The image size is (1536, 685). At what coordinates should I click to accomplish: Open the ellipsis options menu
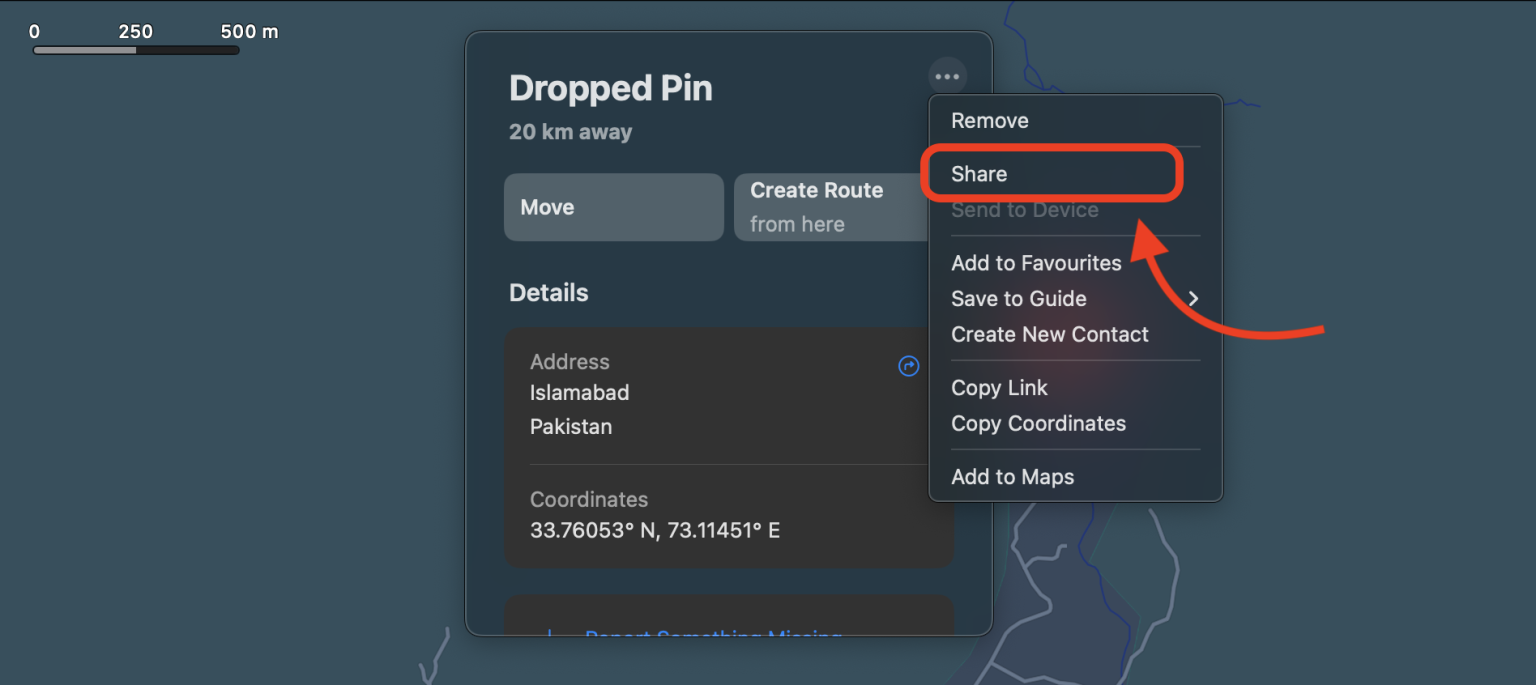point(946,75)
